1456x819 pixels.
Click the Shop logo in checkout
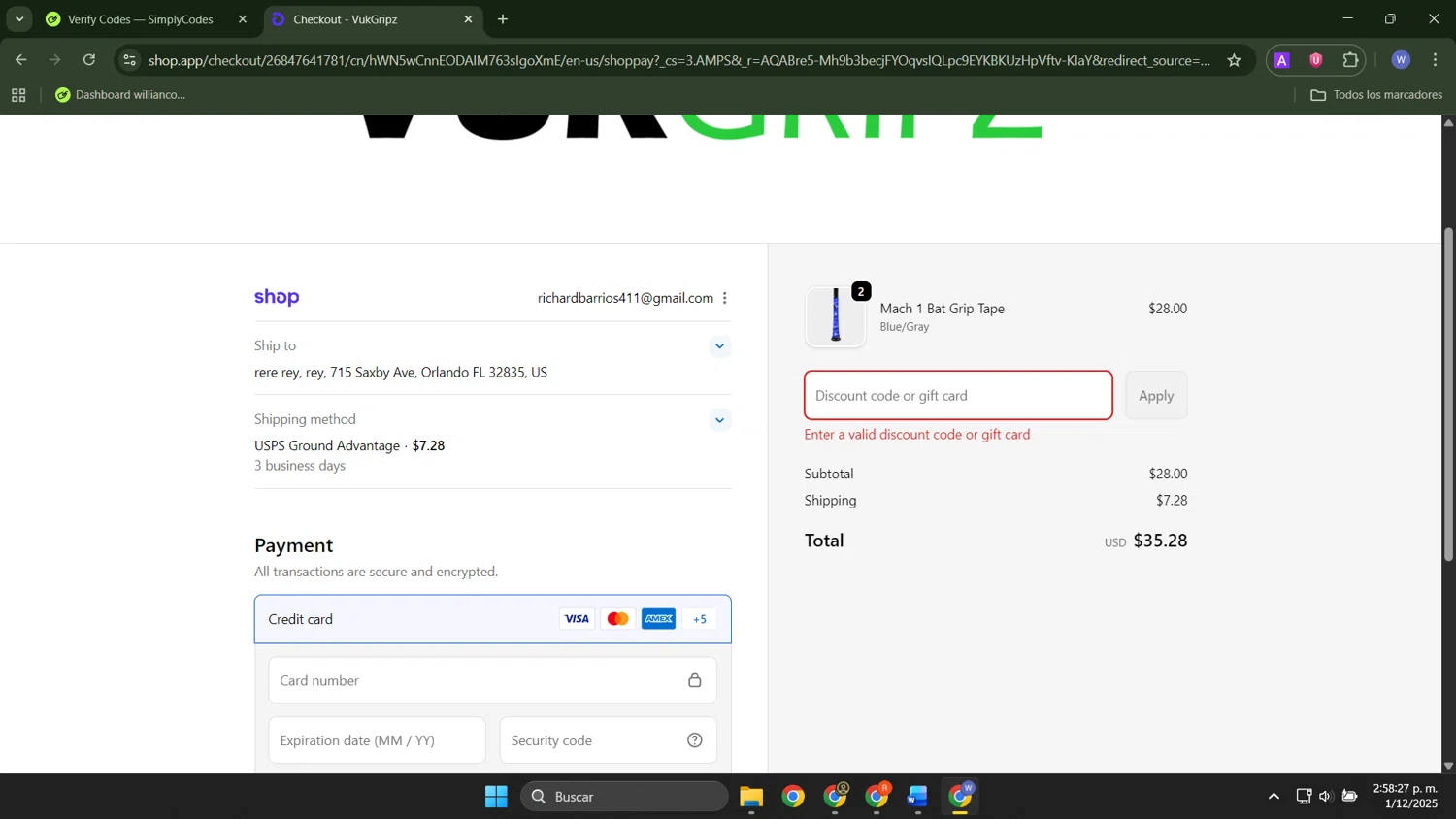[x=277, y=298]
